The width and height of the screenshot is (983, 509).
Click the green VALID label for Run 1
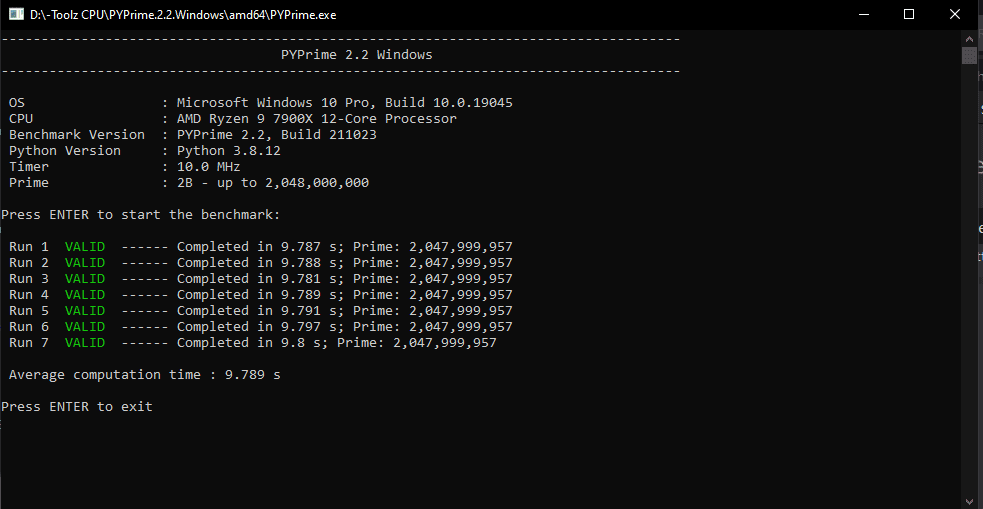pos(84,247)
